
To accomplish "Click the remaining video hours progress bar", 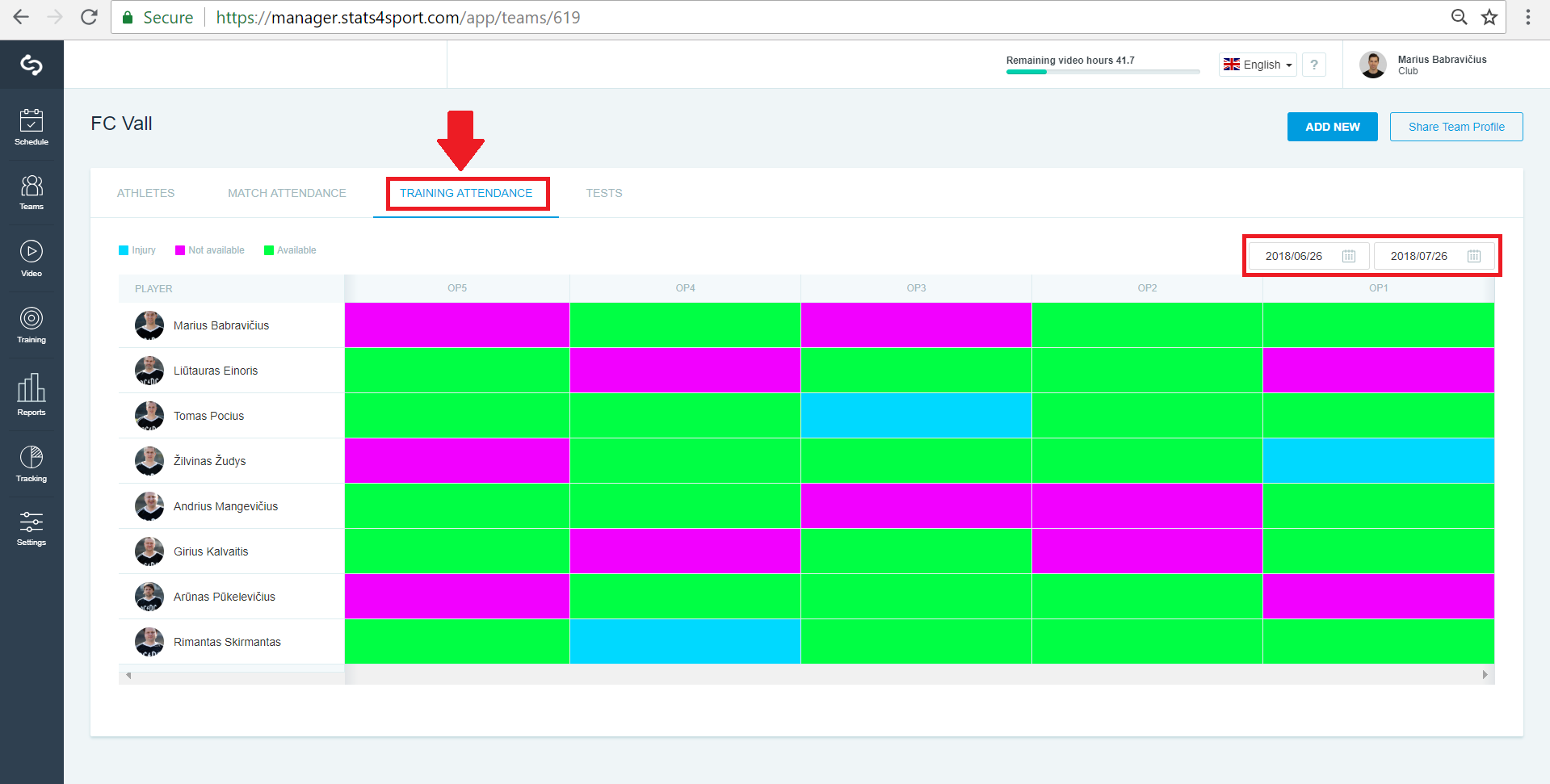I will [1103, 72].
